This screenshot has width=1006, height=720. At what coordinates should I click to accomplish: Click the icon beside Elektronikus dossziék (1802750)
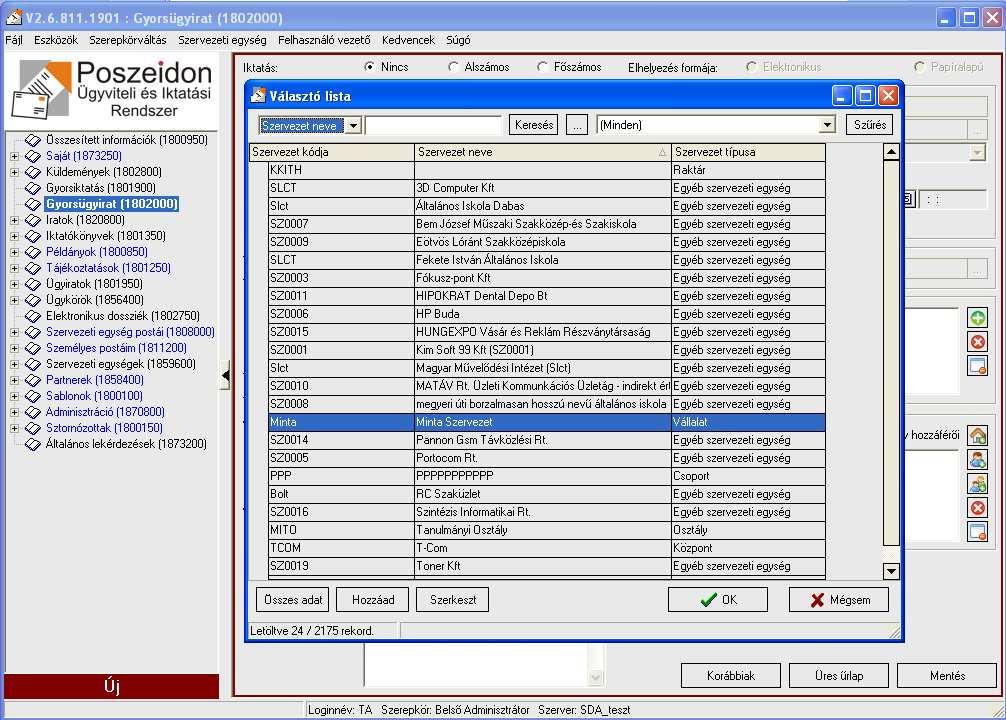pos(33,316)
